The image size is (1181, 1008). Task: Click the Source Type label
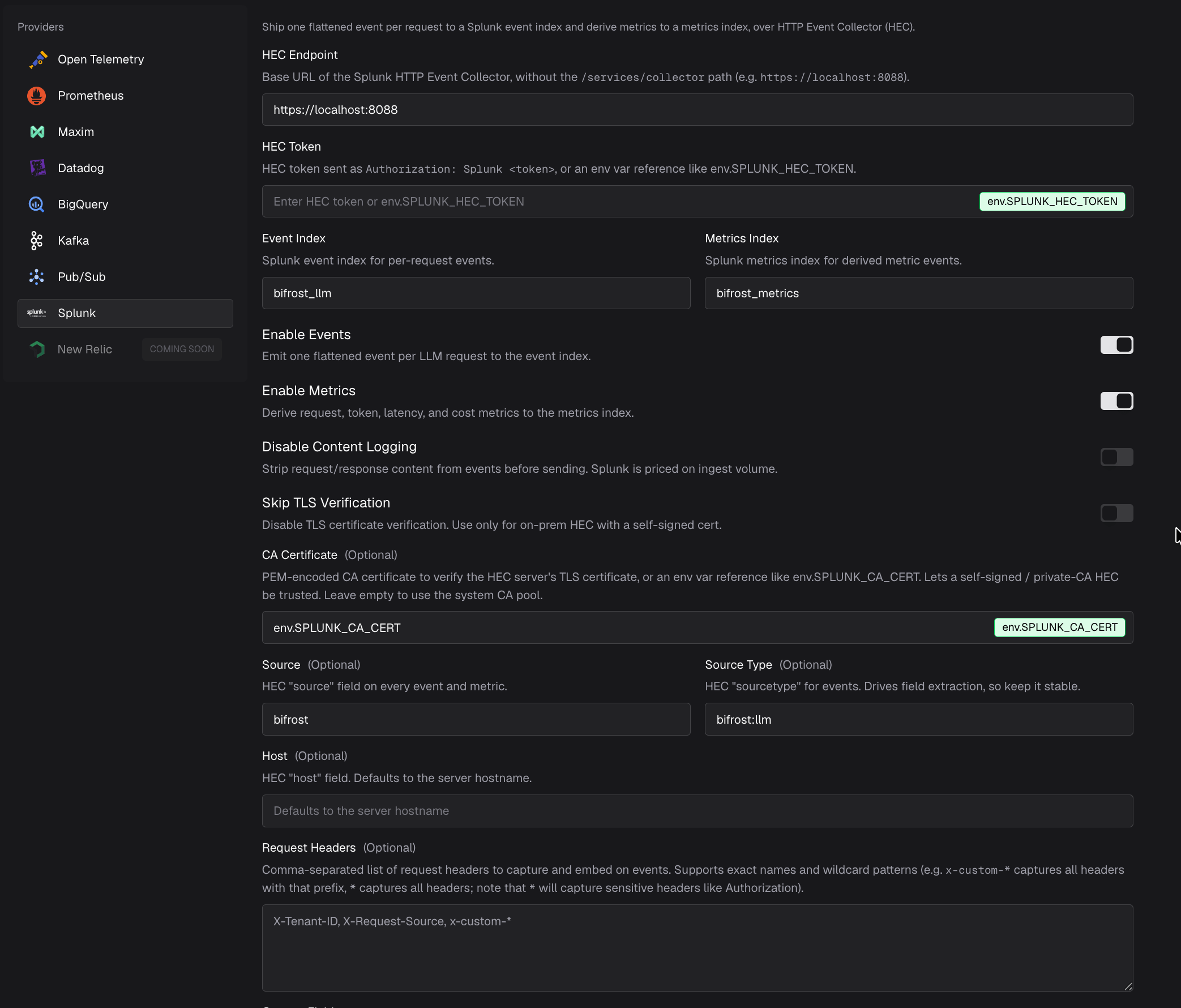pos(738,665)
